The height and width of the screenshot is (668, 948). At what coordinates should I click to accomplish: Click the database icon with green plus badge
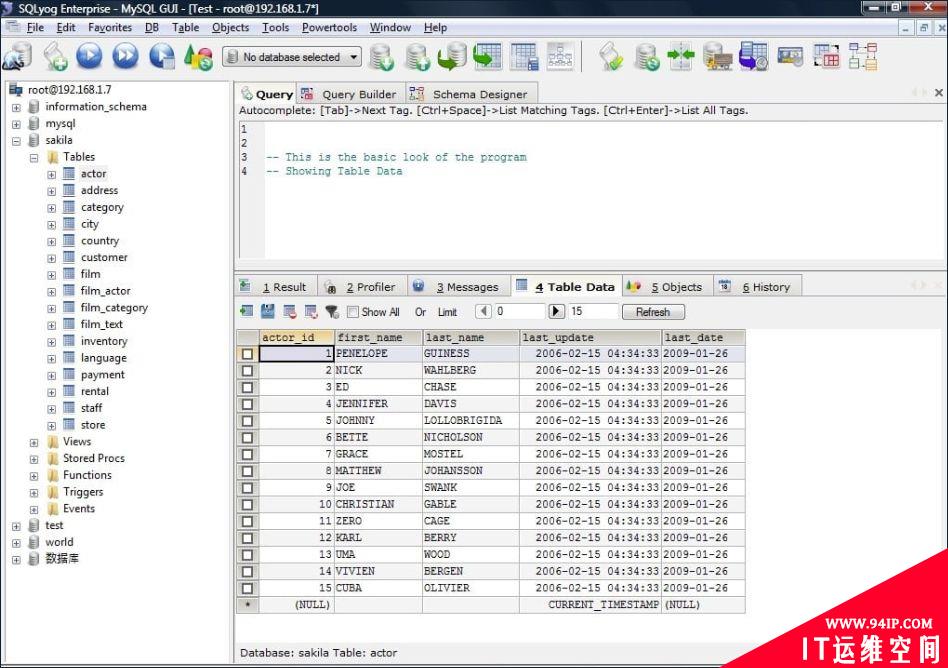417,57
